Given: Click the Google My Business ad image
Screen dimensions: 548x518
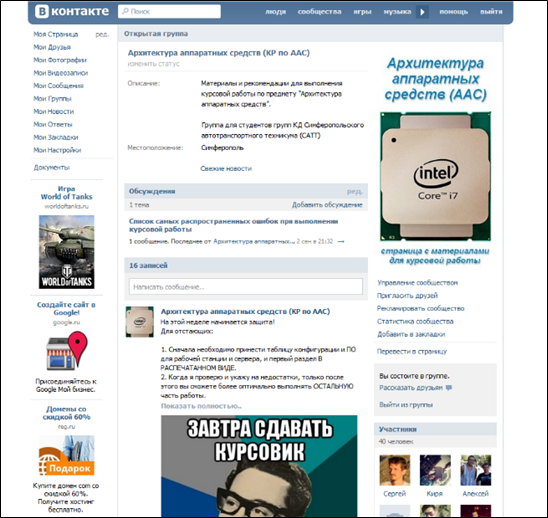Looking at the screenshot, I should (x=66, y=351).
